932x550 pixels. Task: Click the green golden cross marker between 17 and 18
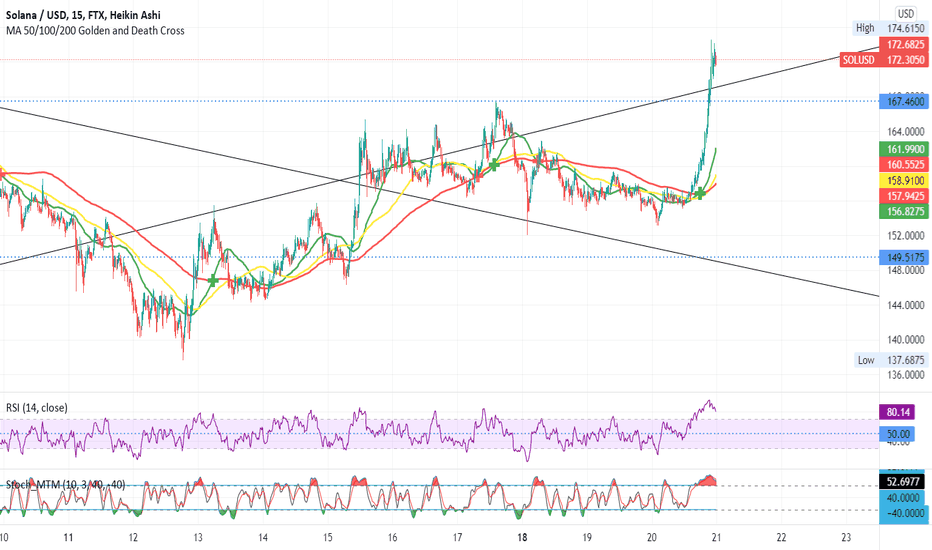(493, 165)
